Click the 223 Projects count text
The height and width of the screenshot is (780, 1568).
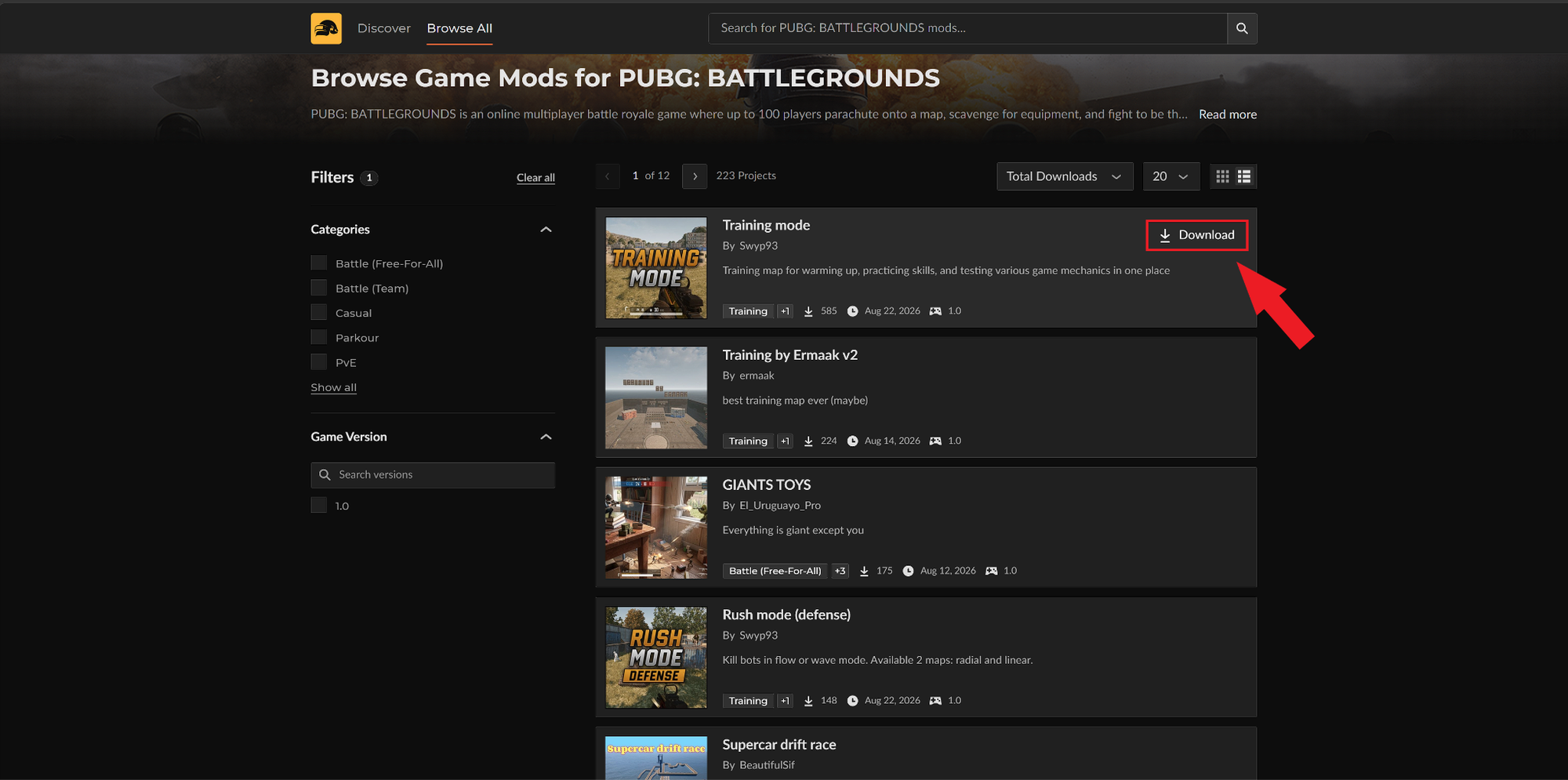tap(746, 176)
